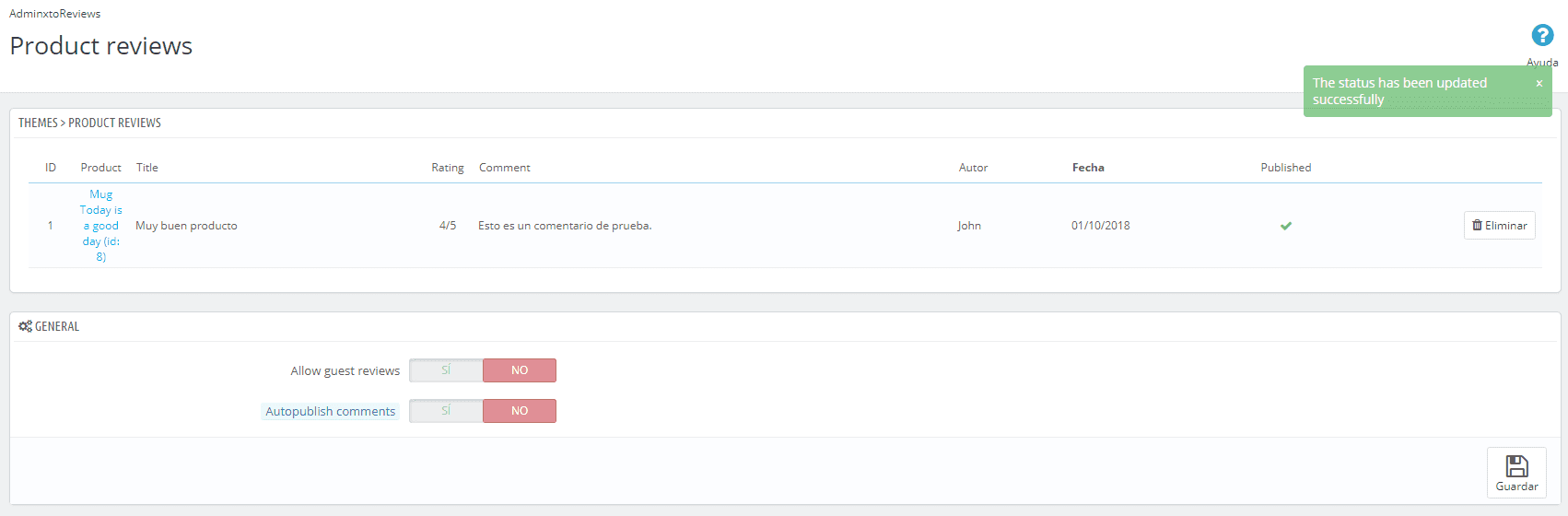The image size is (1568, 516).
Task: Select the author name John
Action: pos(969,226)
